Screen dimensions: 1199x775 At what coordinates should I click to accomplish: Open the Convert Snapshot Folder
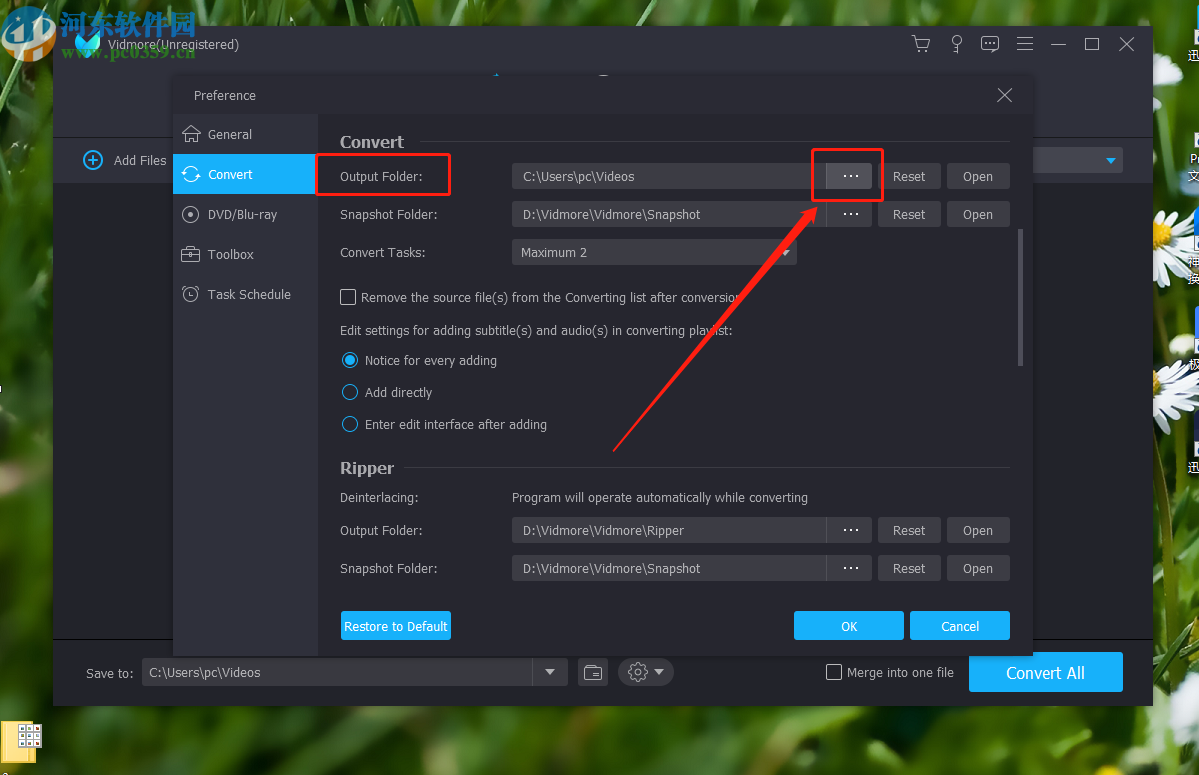pyautogui.click(x=978, y=215)
